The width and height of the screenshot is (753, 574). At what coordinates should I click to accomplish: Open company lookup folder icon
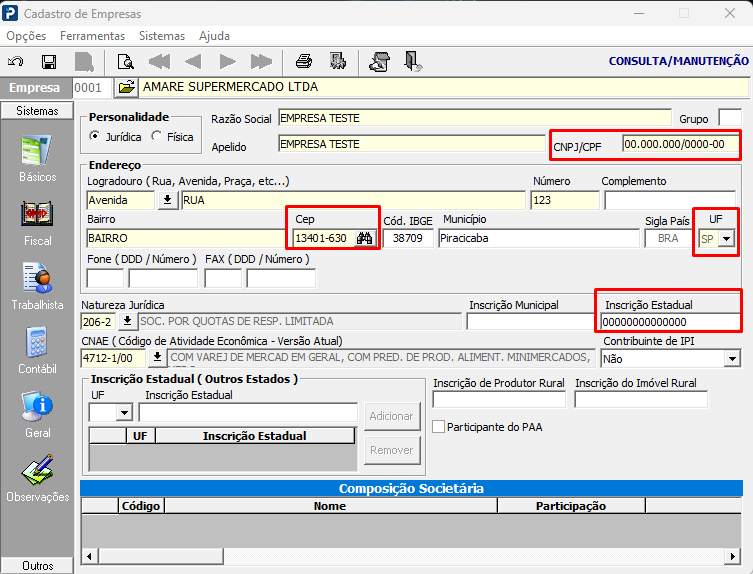coord(126,87)
